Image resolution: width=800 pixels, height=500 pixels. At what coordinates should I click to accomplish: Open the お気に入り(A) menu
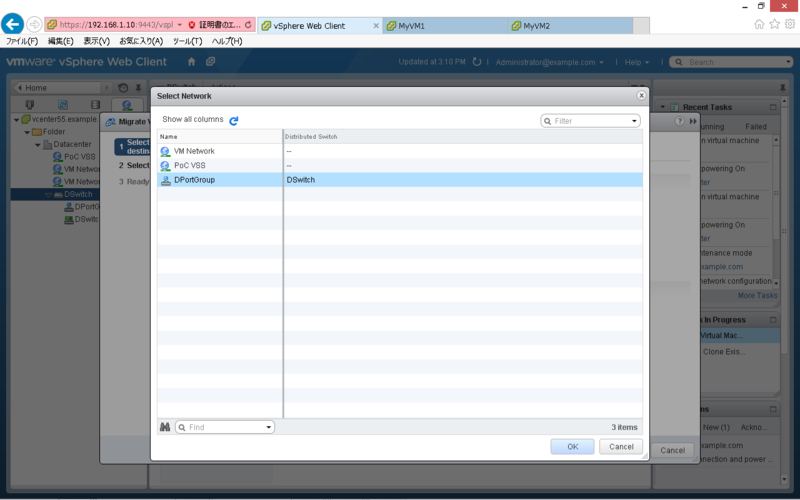click(x=141, y=41)
